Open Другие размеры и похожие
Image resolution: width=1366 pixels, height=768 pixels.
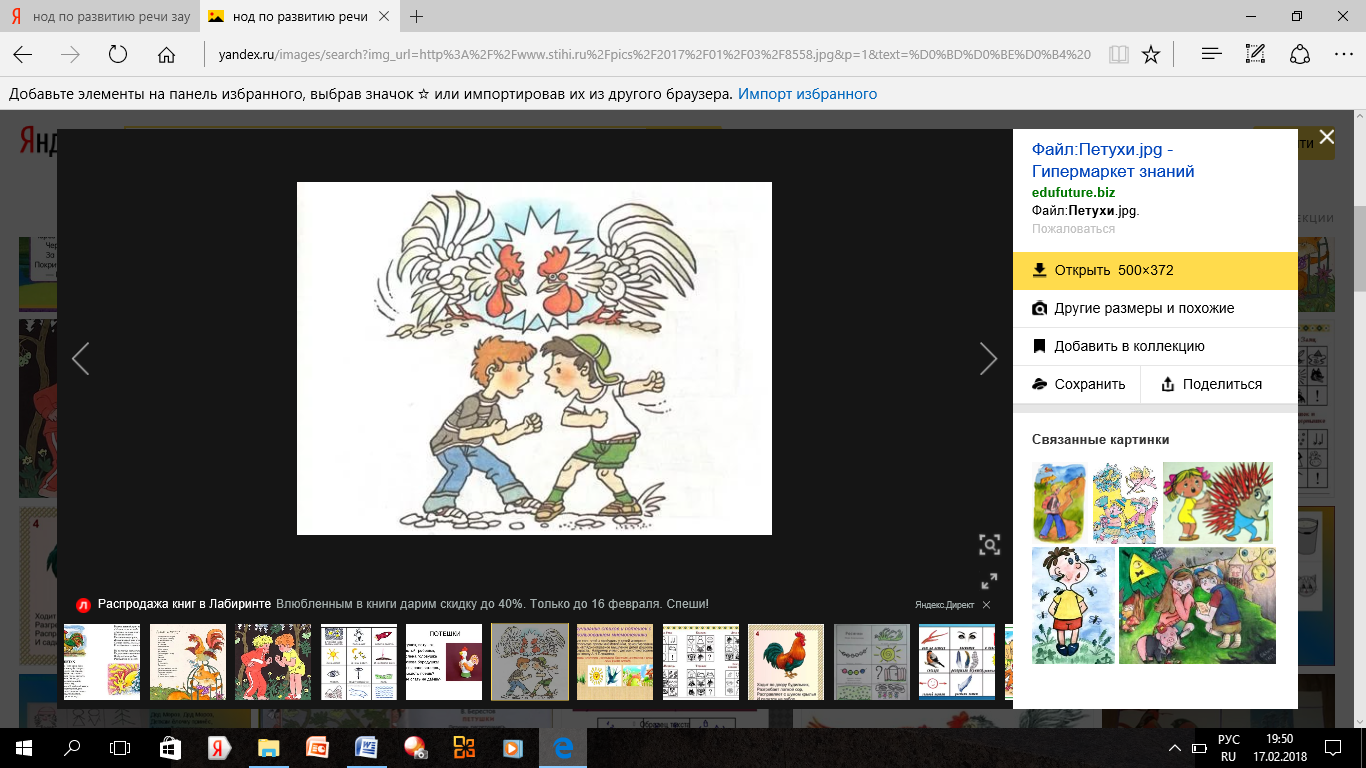coord(1143,308)
